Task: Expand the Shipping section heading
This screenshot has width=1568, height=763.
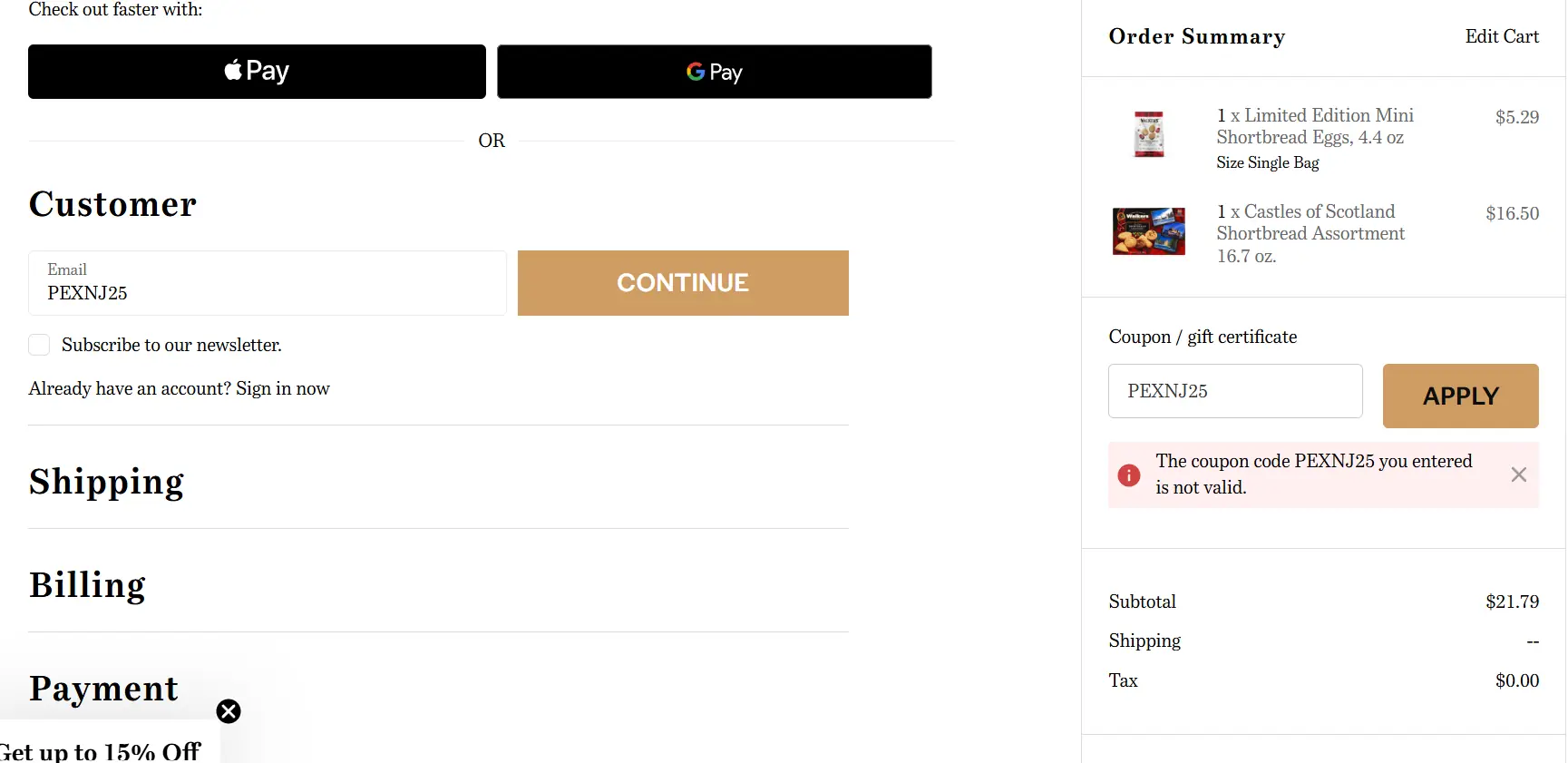Action: (x=106, y=482)
